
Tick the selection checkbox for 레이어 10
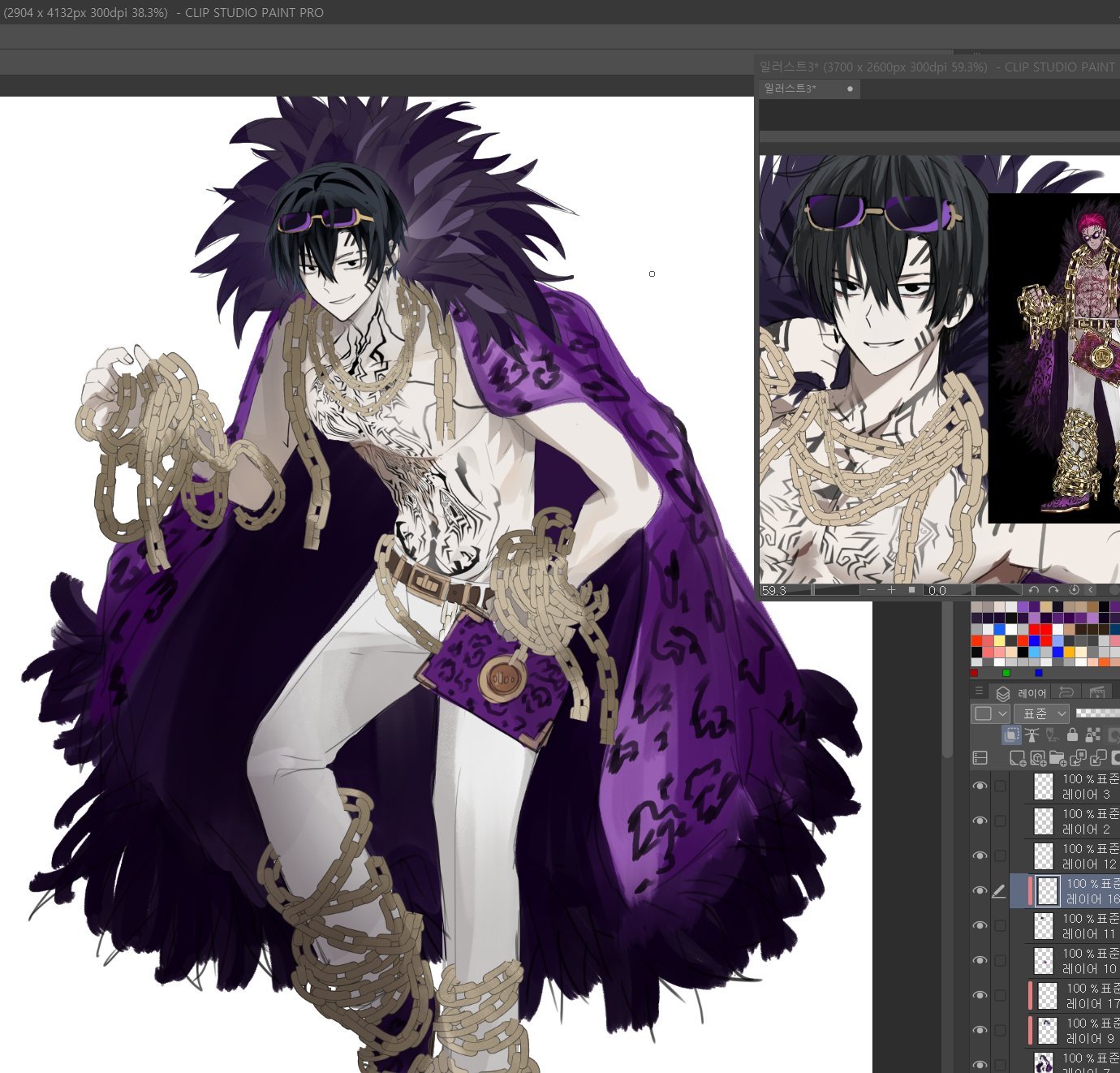click(1000, 960)
